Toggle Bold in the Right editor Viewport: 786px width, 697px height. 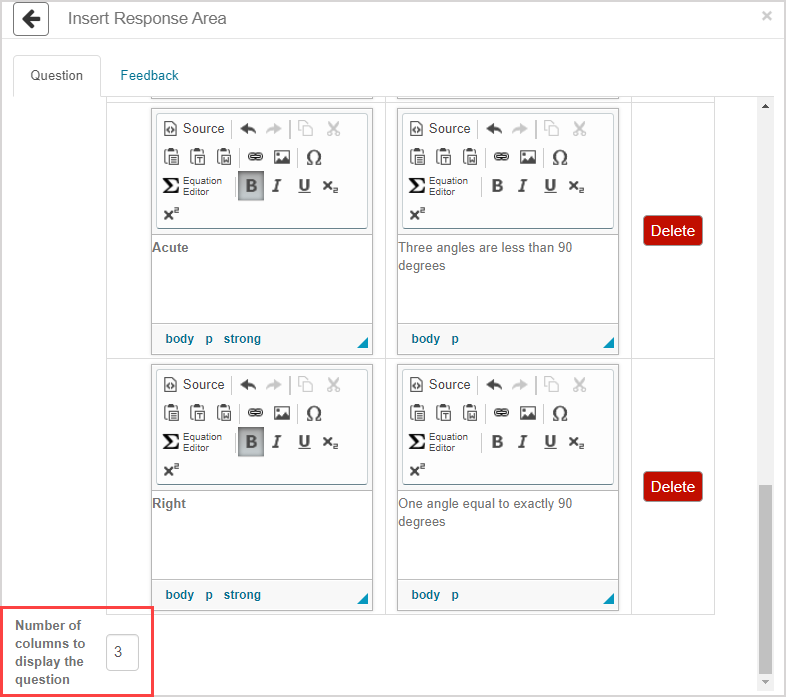[251, 442]
